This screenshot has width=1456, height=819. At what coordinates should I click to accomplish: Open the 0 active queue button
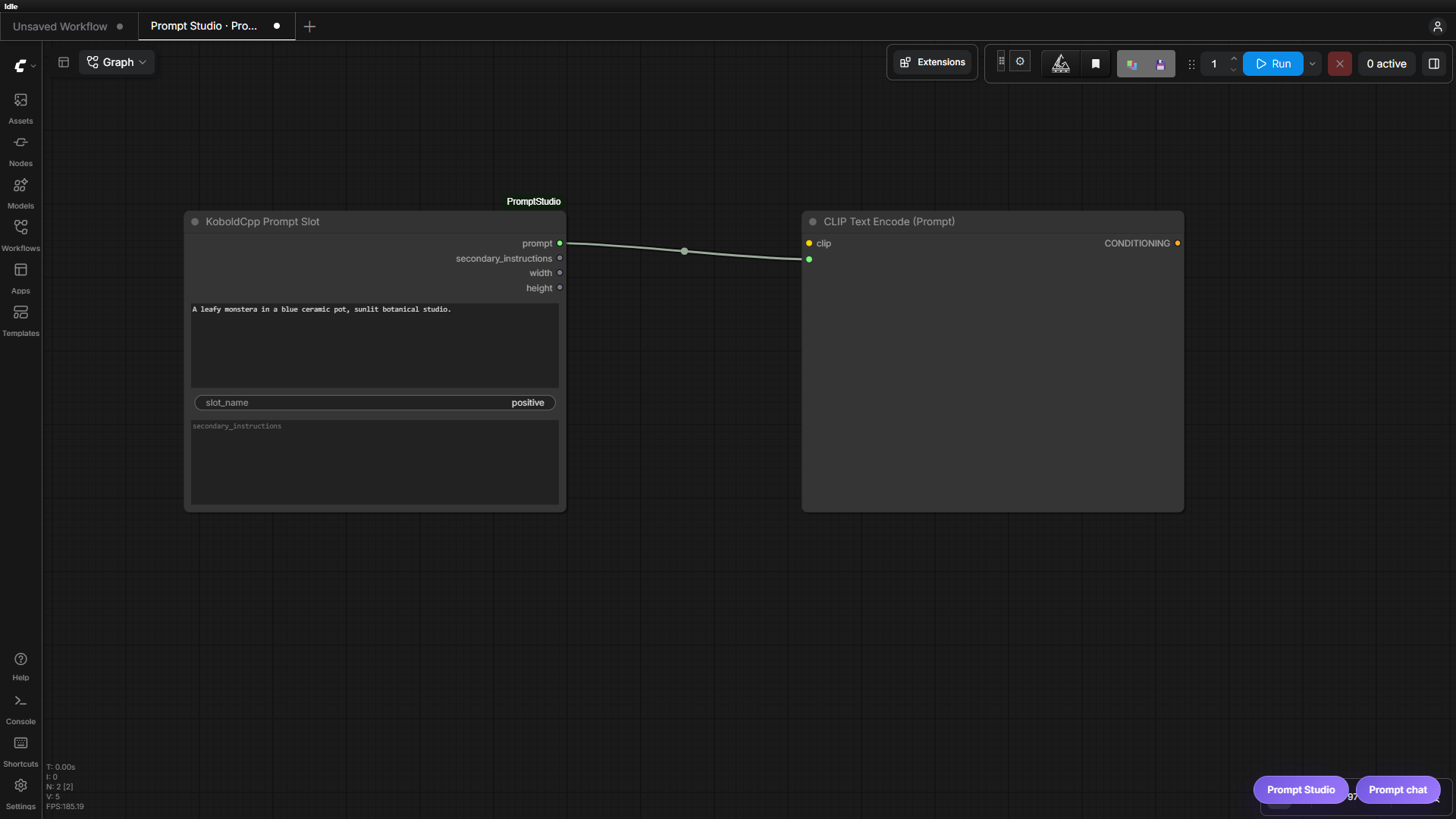point(1386,64)
